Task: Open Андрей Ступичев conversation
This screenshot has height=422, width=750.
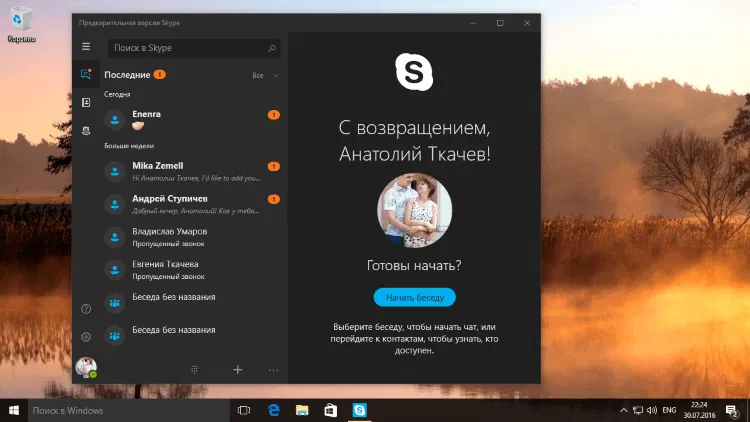Action: coord(192,204)
